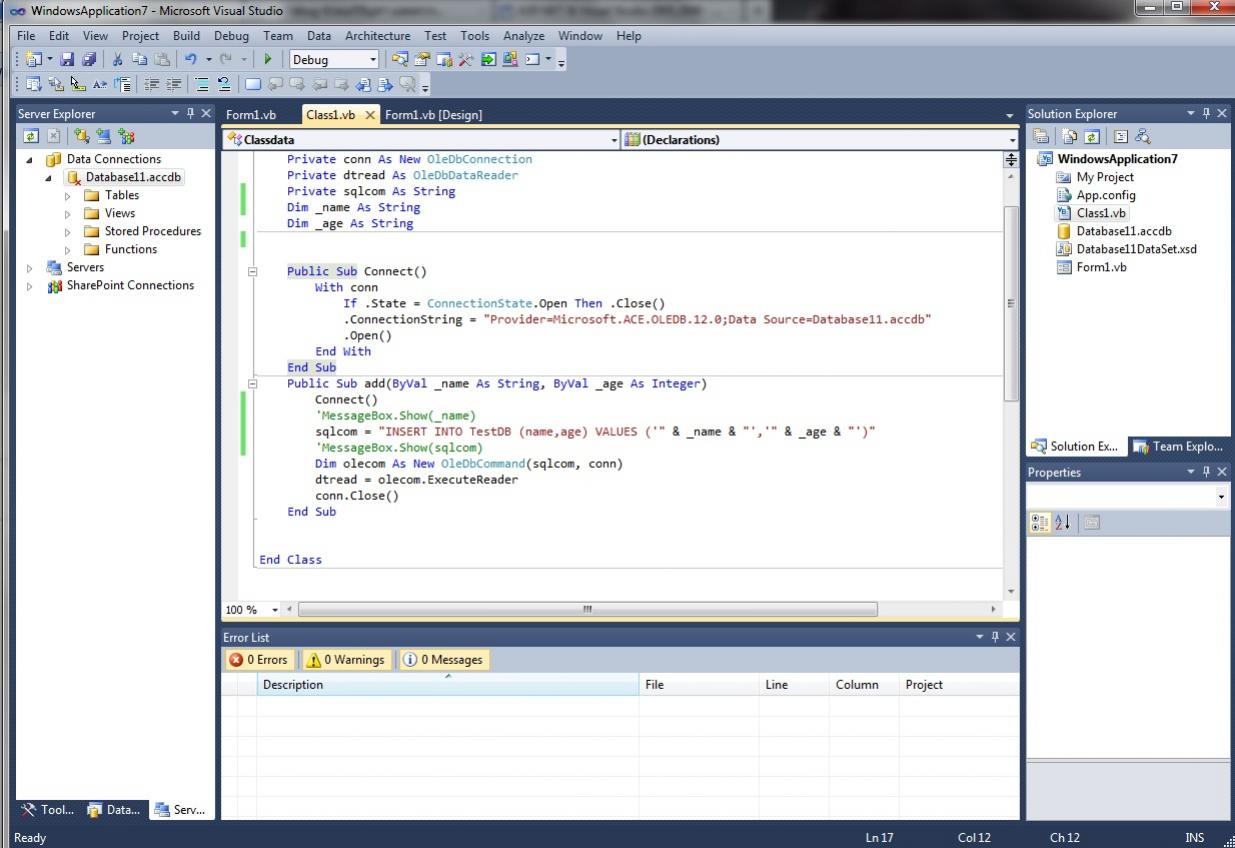Toggle the 0 Errors filter button
The width and height of the screenshot is (1235, 848).
pyautogui.click(x=258, y=660)
